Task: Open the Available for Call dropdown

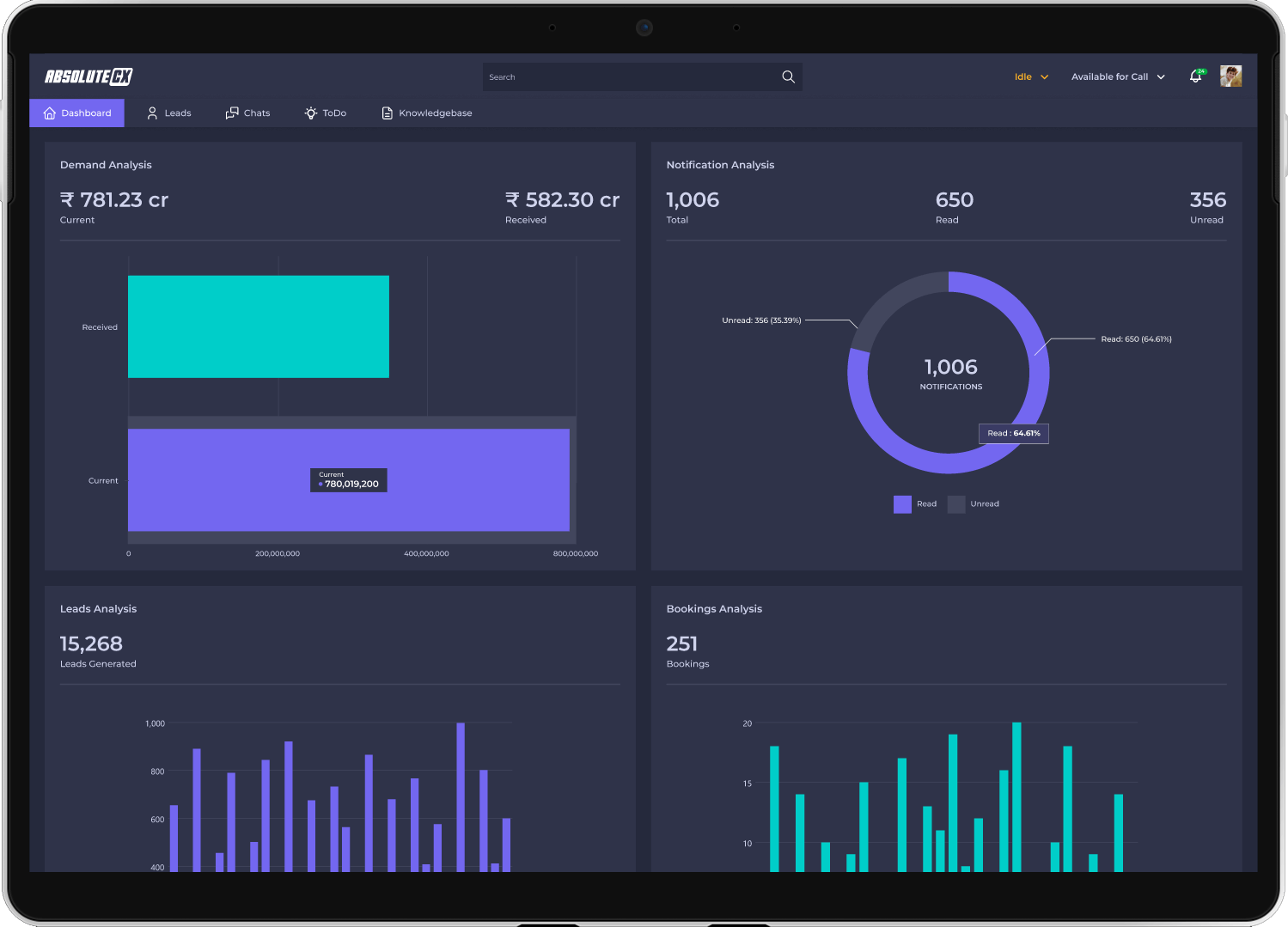Action: pos(1118,76)
